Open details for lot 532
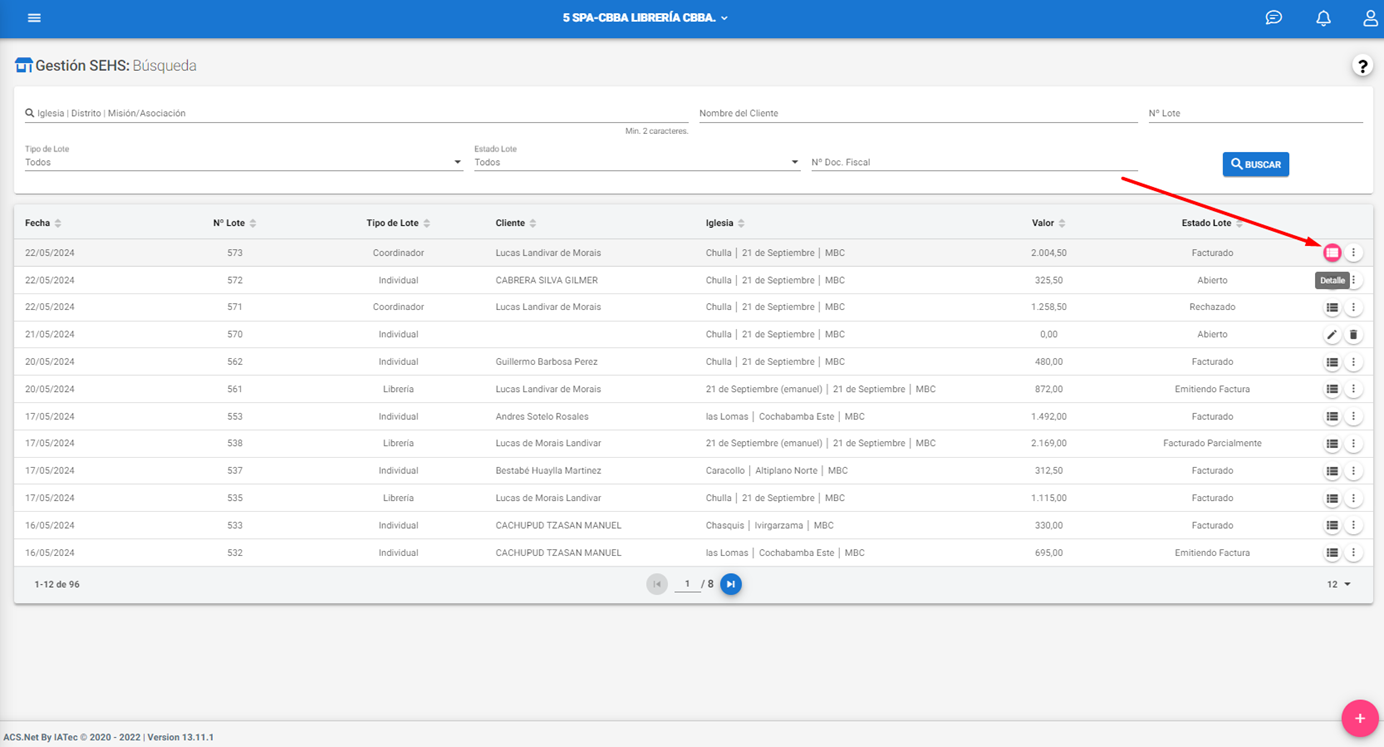Screen dimensions: 1384x747 1332,553
